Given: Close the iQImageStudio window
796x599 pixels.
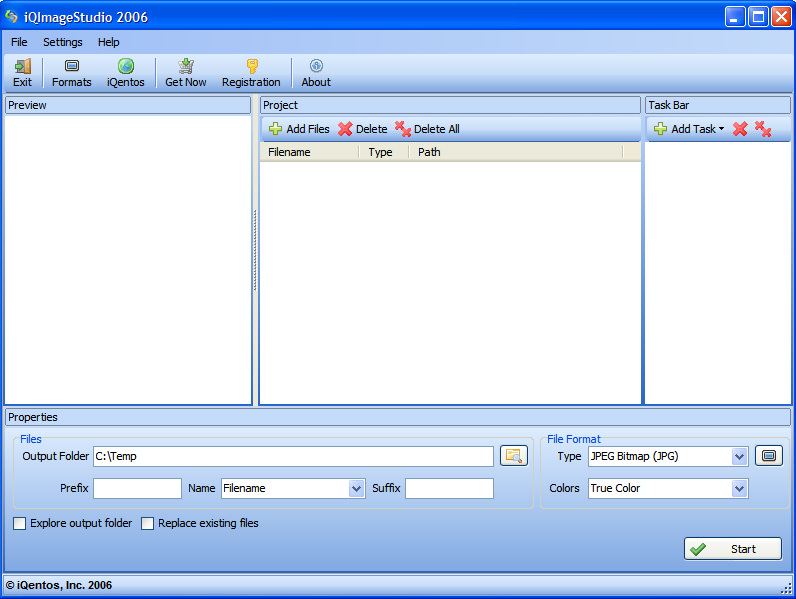Looking at the screenshot, I should [x=781, y=17].
